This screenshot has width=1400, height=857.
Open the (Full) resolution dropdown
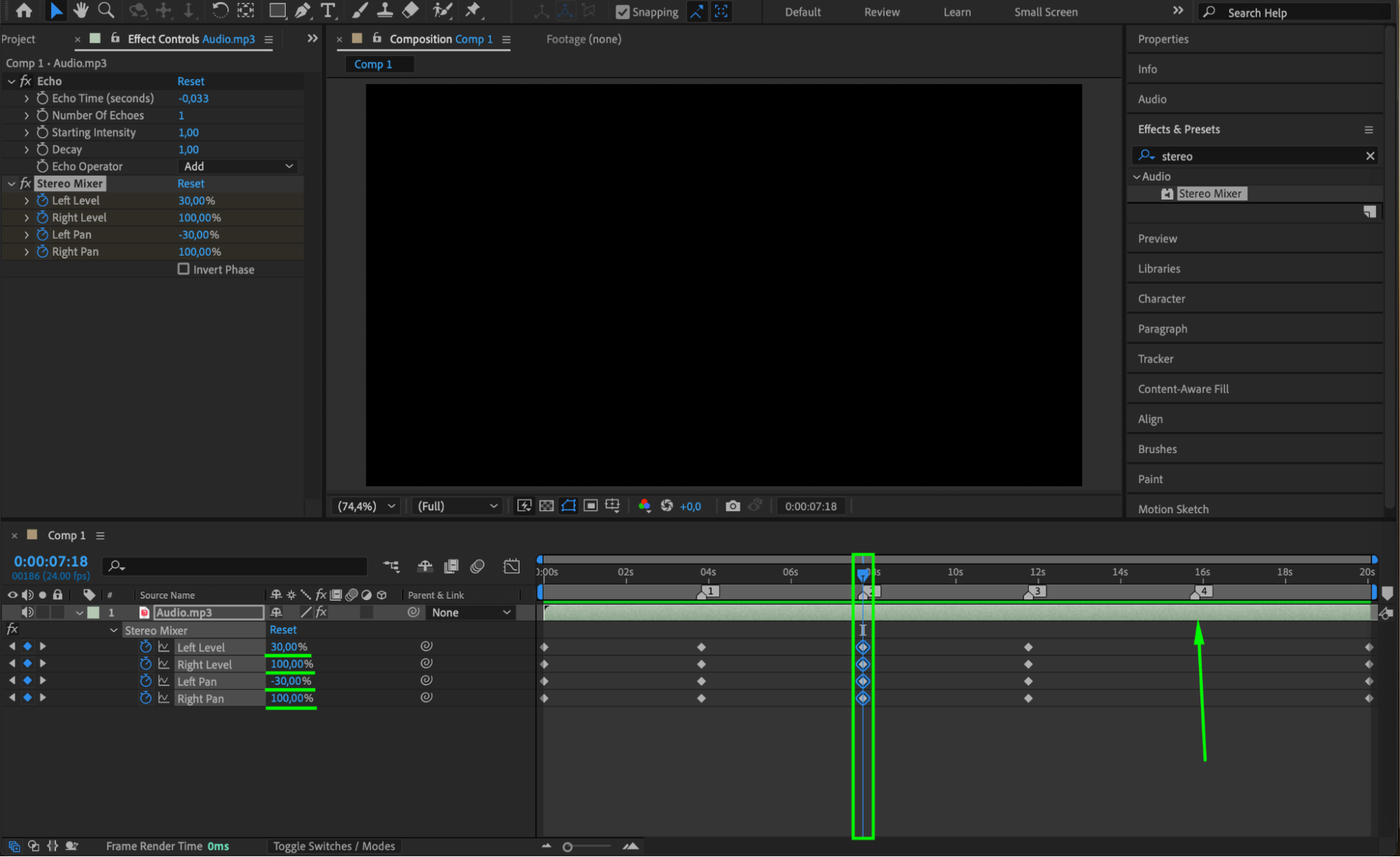click(x=457, y=506)
